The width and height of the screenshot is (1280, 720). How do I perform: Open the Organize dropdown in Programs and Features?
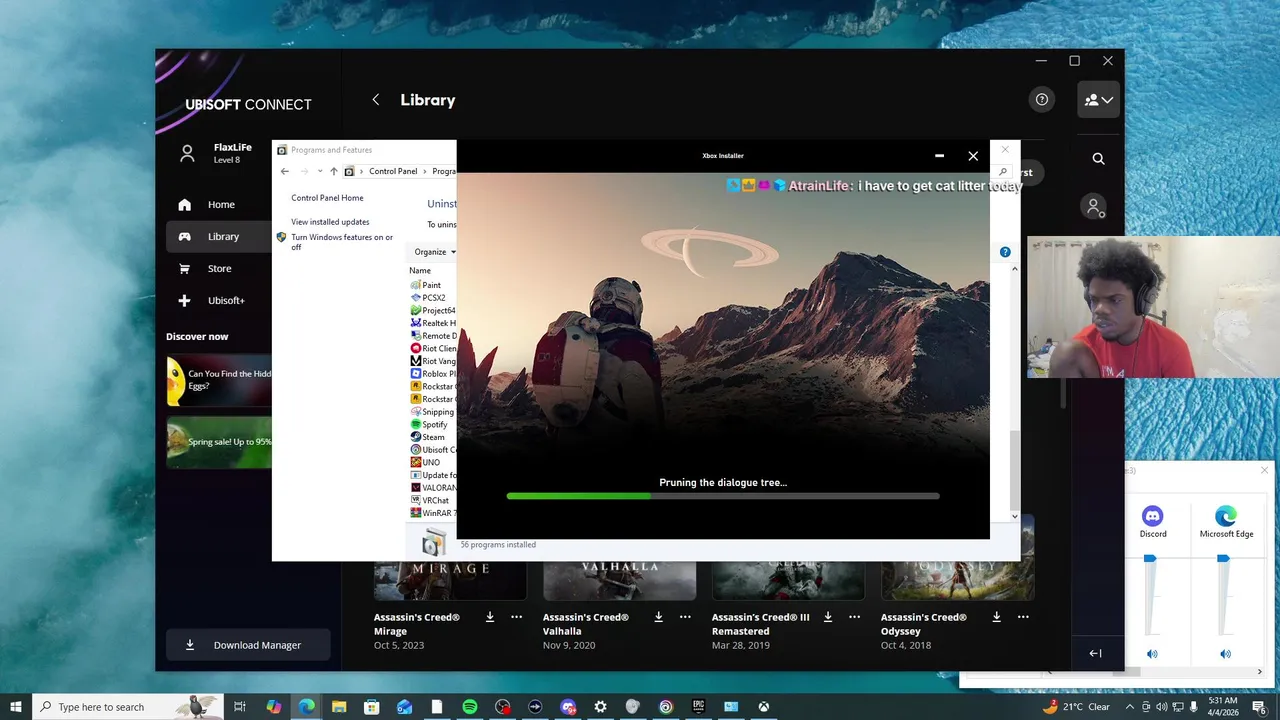tap(434, 252)
